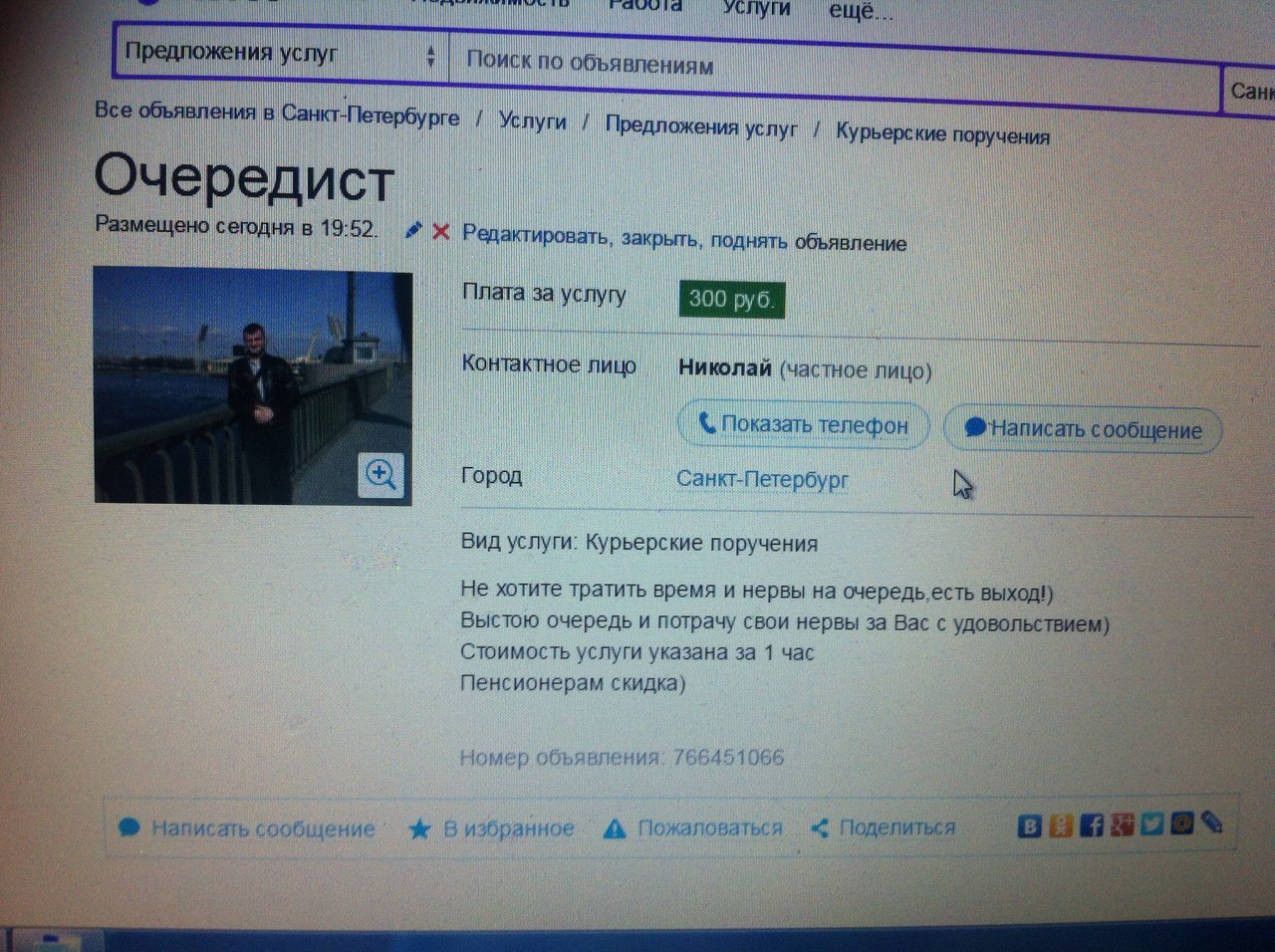1275x952 pixels.
Task: Open the Курьерские поручения breadcrumb link
Action: click(x=942, y=133)
